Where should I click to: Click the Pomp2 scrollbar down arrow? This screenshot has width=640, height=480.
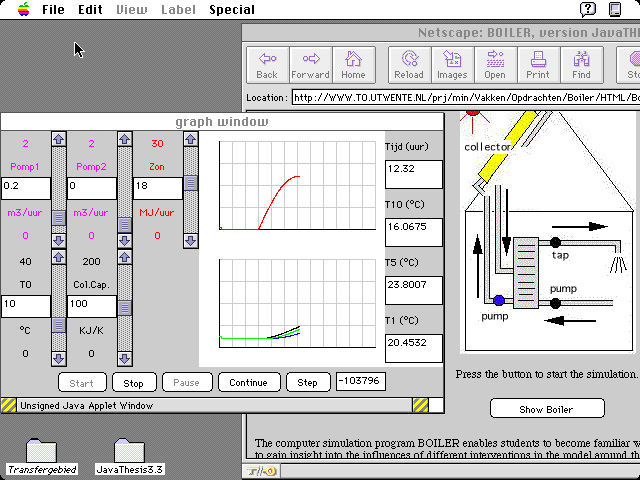(124, 240)
